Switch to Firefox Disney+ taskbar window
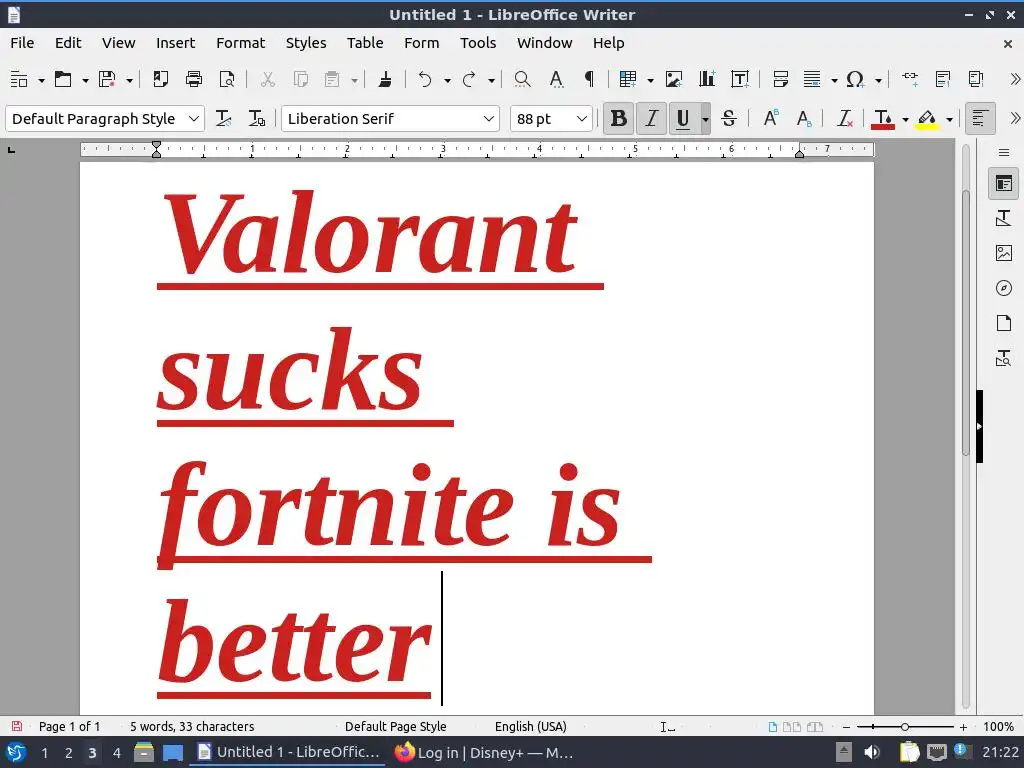Viewport: 1024px width, 768px height. (x=485, y=753)
